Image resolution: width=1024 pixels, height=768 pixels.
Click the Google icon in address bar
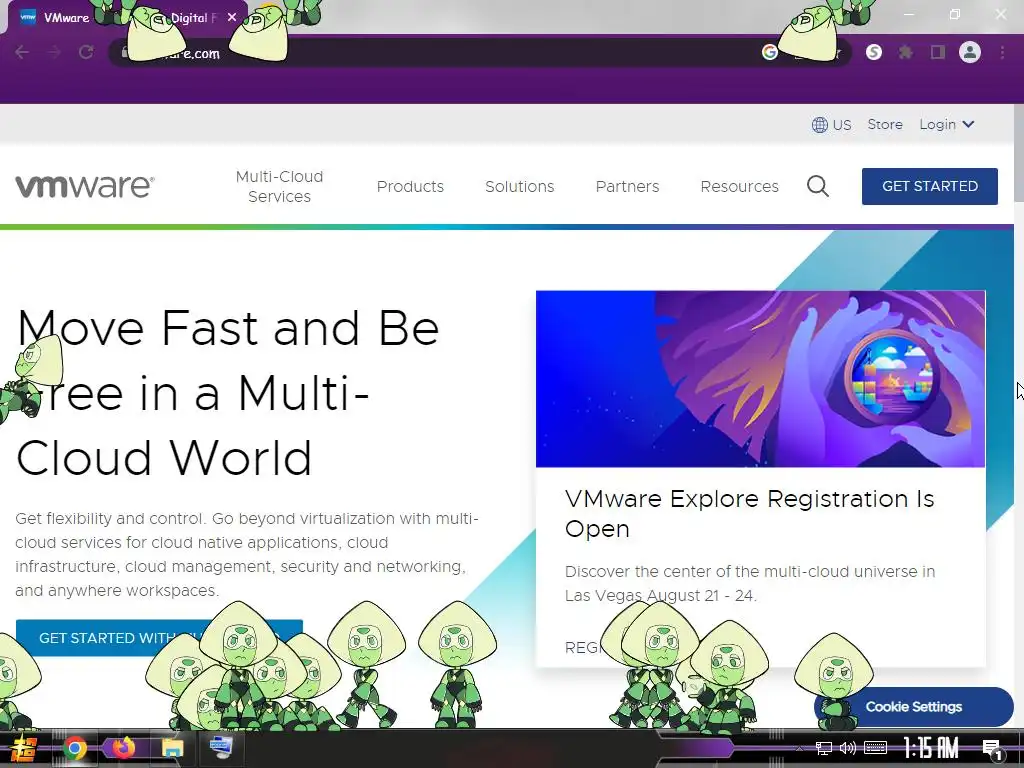point(770,52)
